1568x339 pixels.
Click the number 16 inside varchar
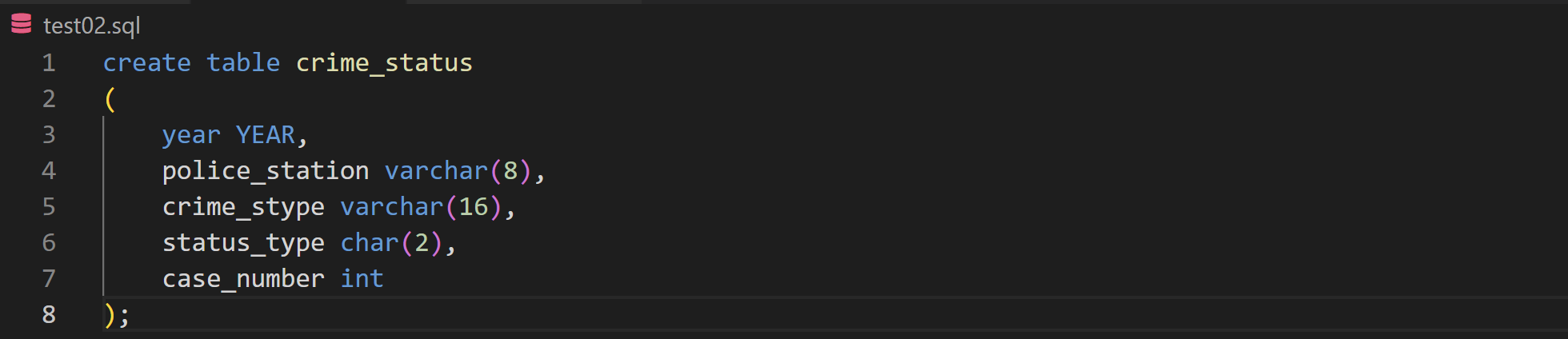(474, 206)
